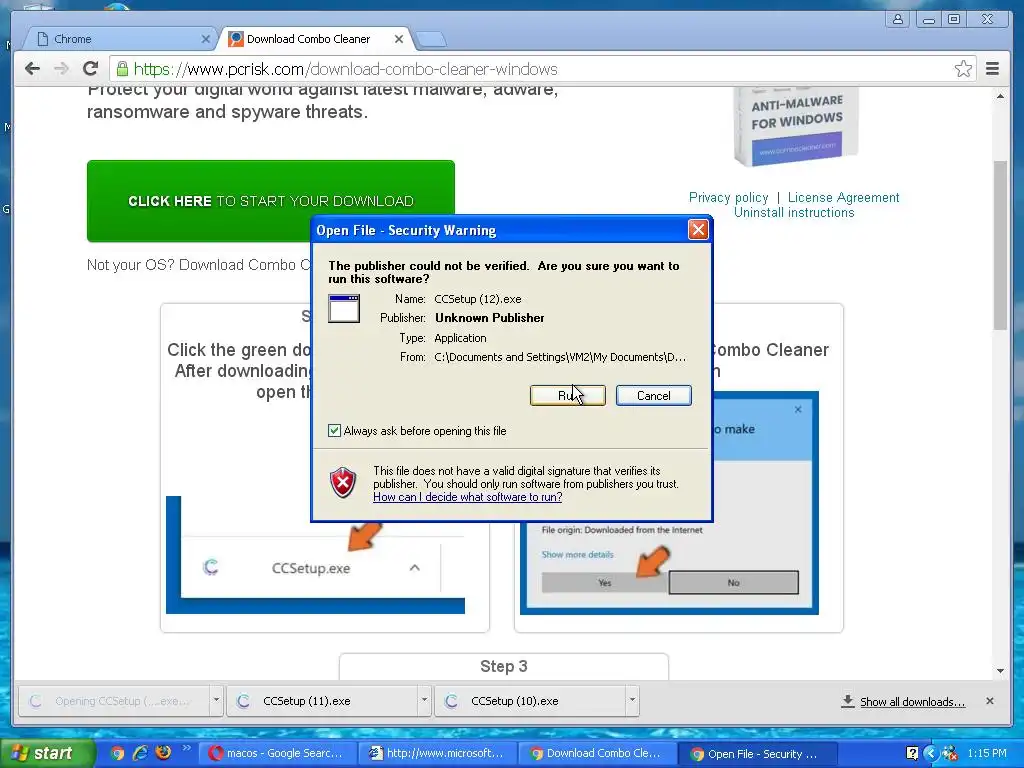
Task: Click the help tray icon
Action: tap(912, 754)
